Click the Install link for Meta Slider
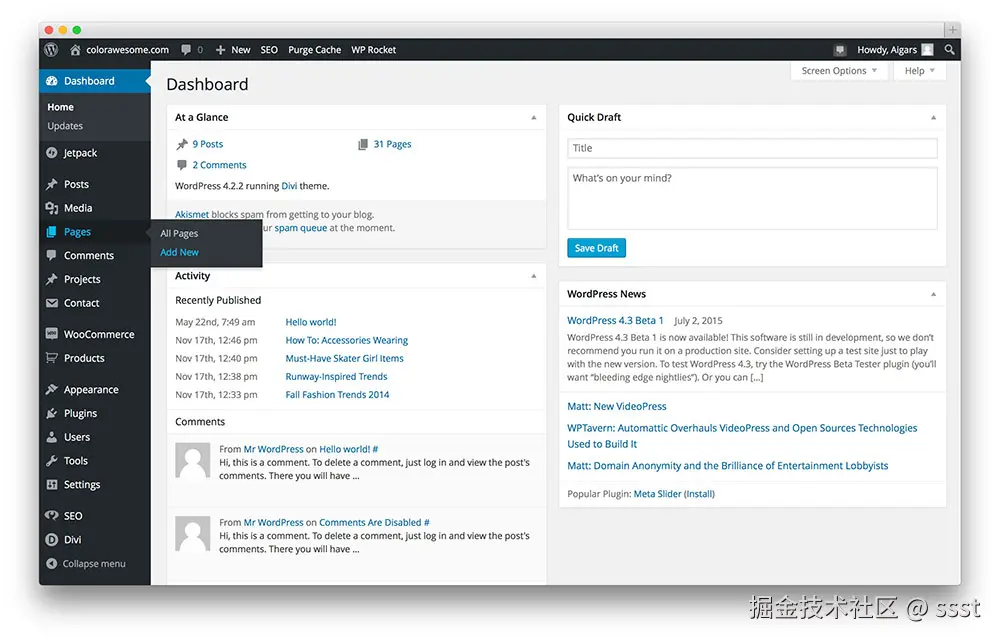1000x641 pixels. (x=699, y=494)
